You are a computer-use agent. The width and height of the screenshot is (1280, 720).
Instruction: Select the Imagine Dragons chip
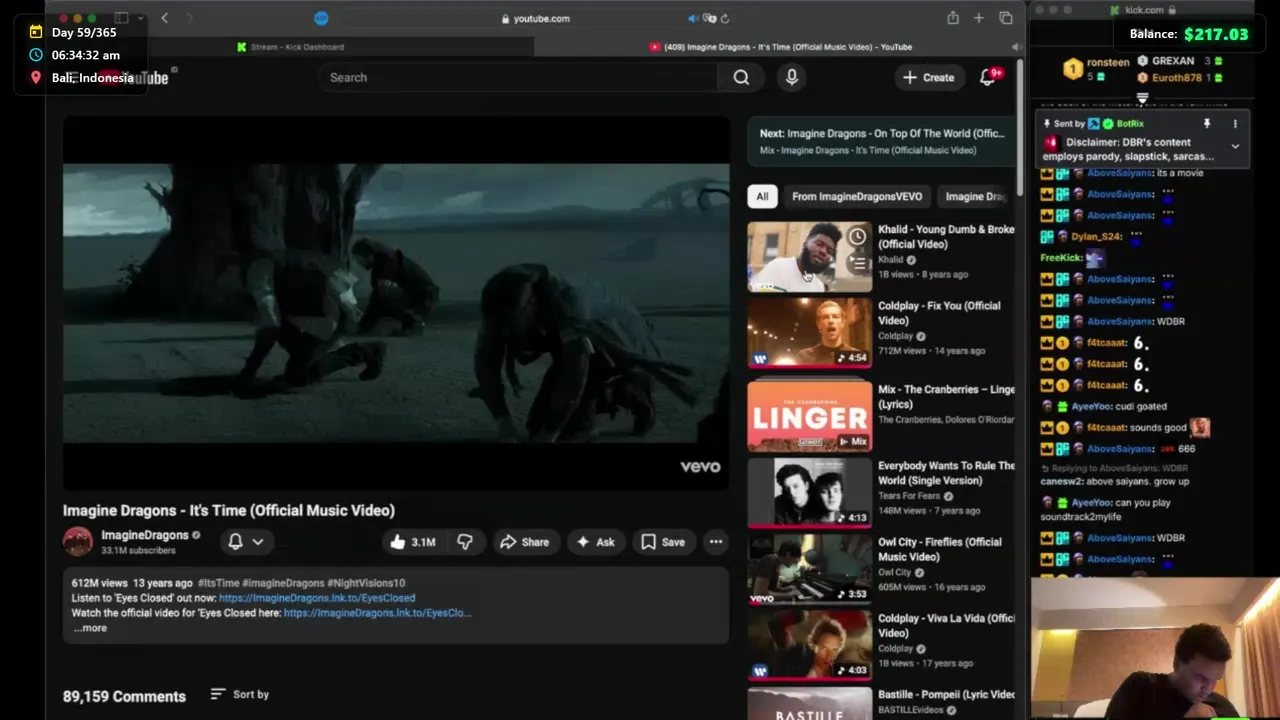pyautogui.click(x=977, y=196)
